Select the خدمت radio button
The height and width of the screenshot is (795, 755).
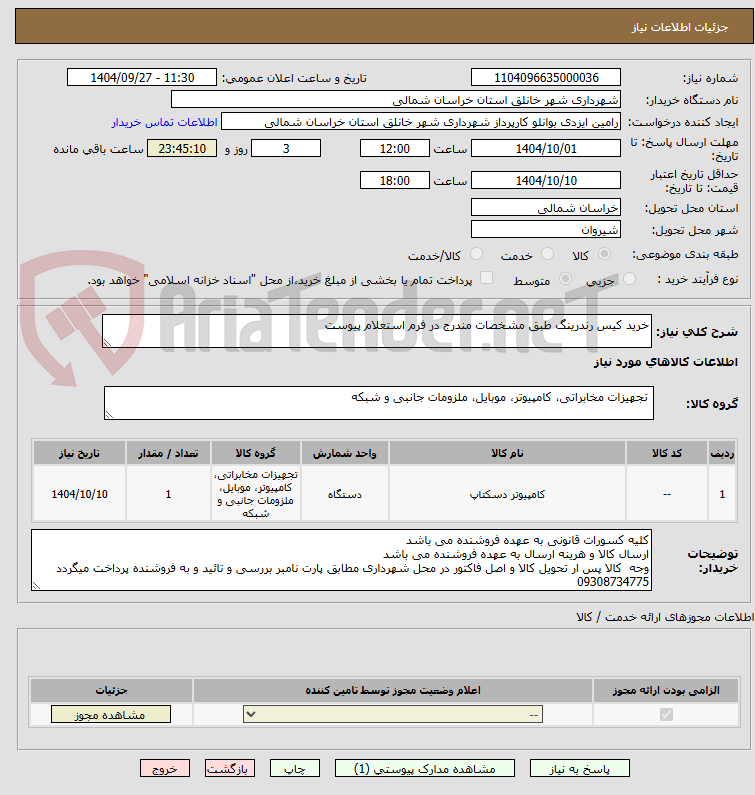547,254
